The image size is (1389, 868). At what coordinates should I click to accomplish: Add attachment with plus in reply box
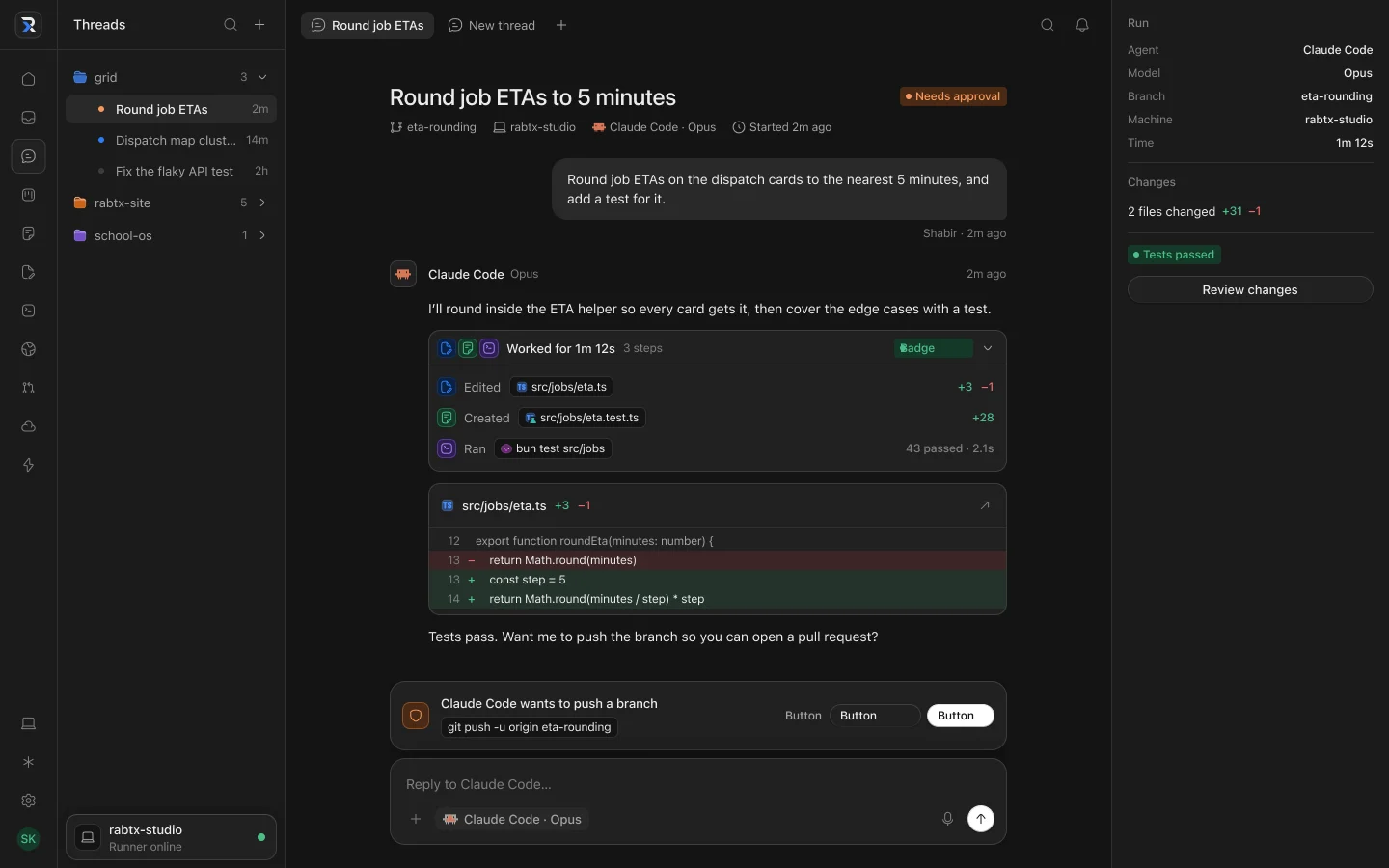[416, 819]
